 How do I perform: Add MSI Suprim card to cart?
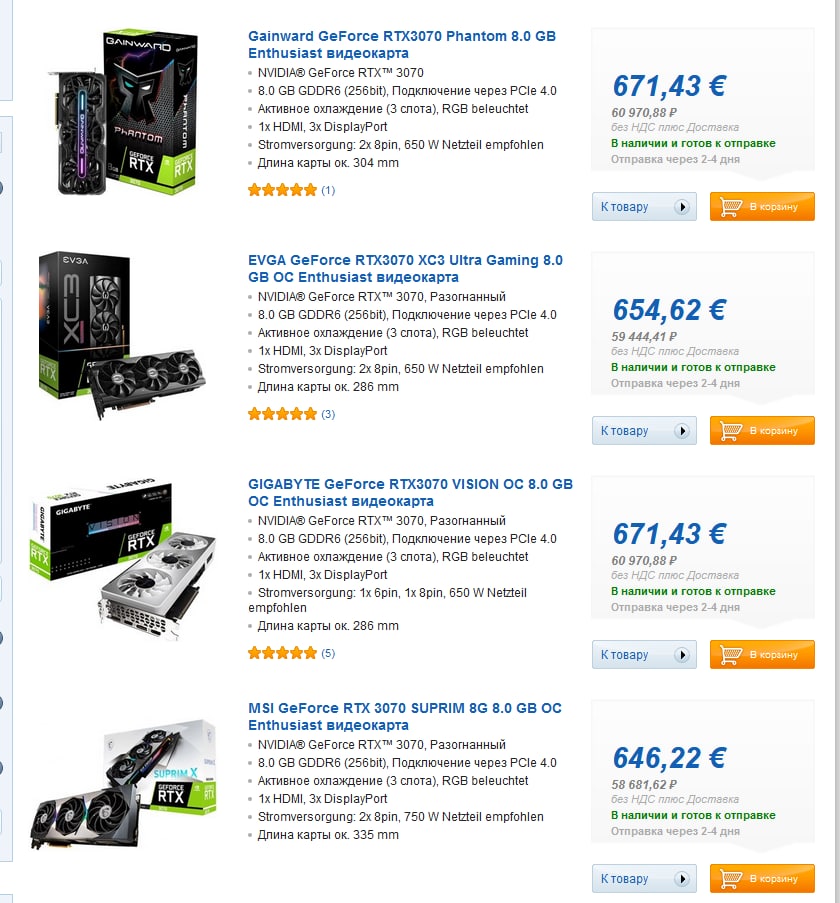(762, 878)
